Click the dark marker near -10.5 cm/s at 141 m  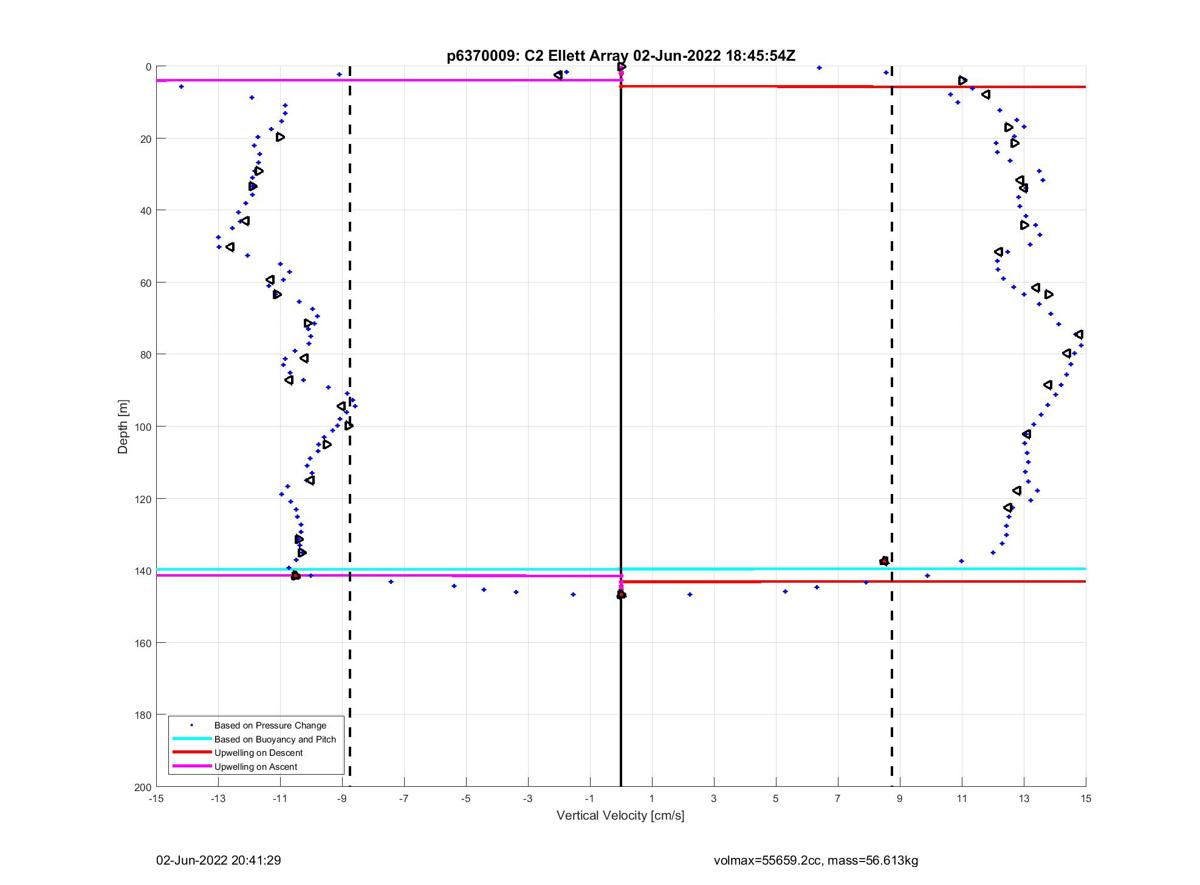pyautogui.click(x=295, y=575)
